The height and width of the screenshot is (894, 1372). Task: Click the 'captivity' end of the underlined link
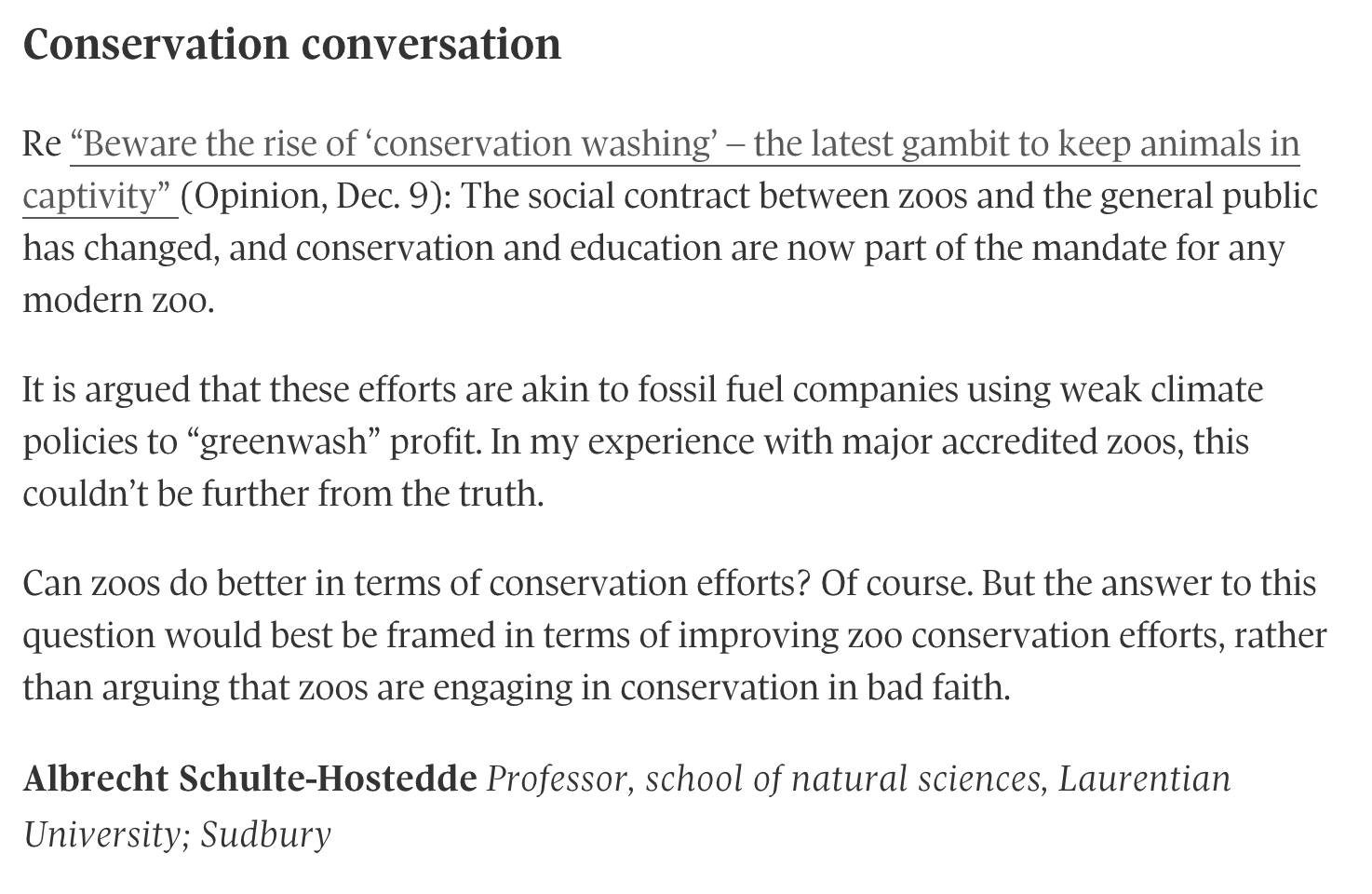click(x=96, y=196)
